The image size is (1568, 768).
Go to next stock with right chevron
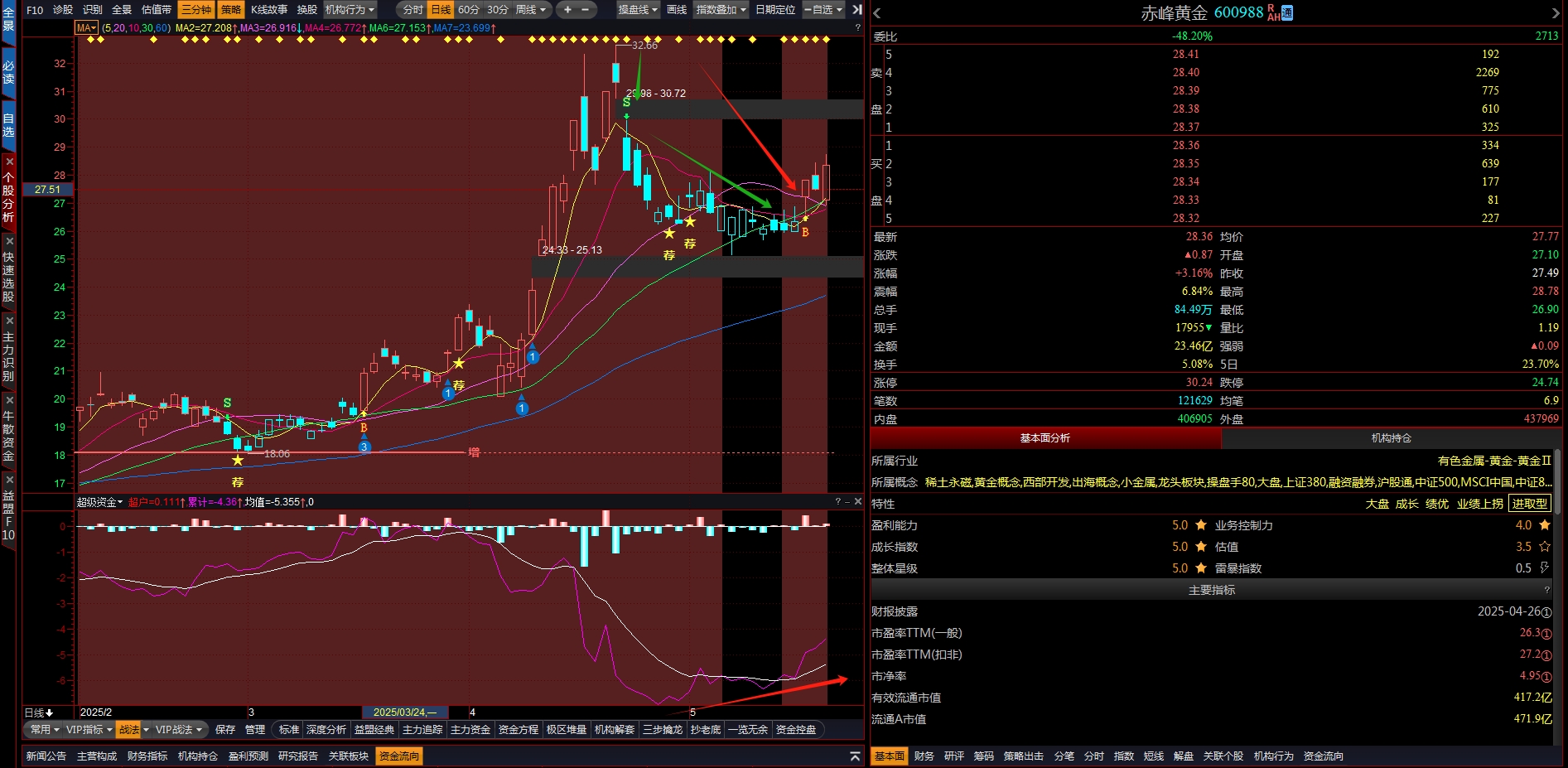tap(1556, 12)
